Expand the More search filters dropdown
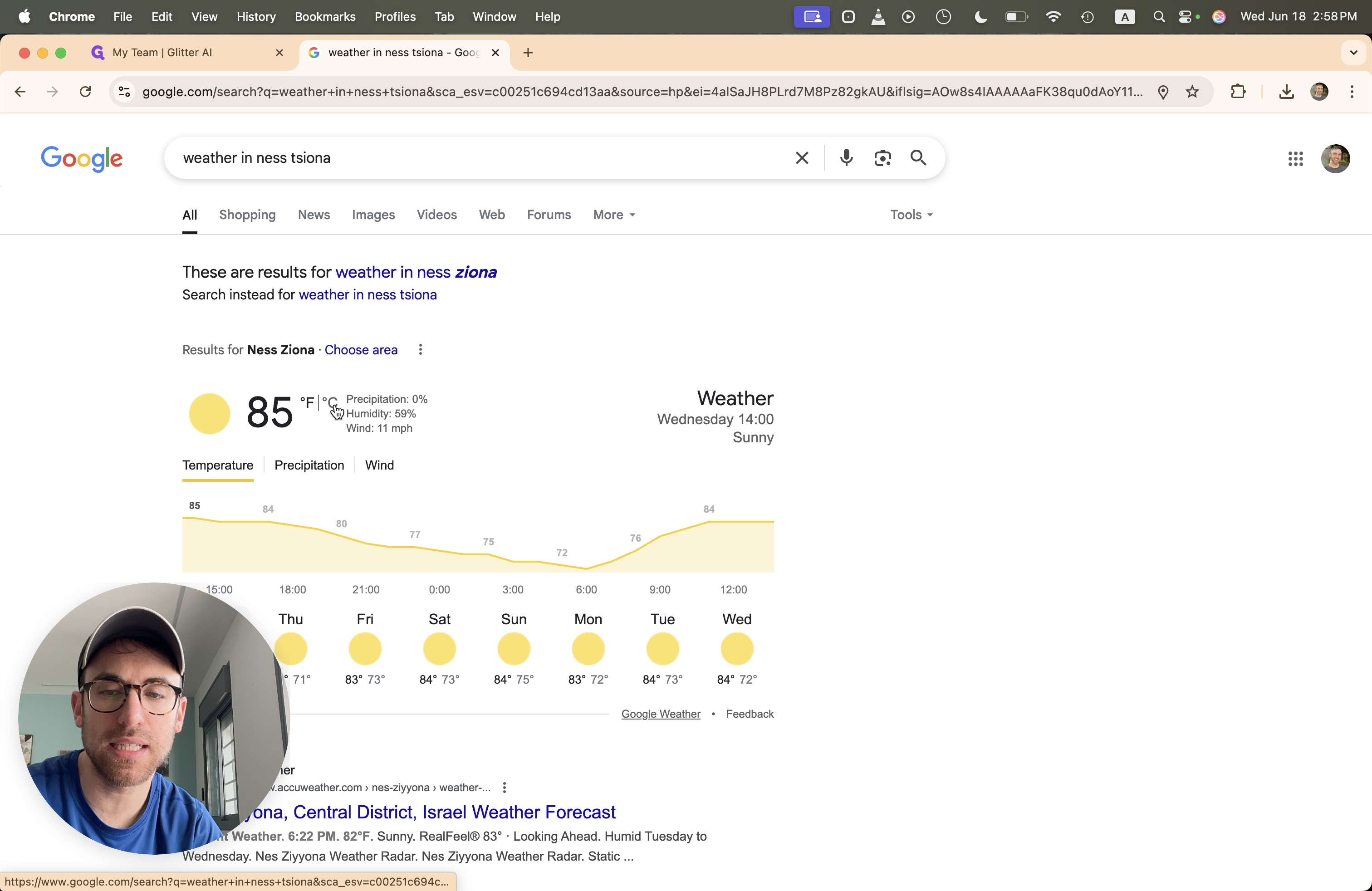 click(x=614, y=215)
